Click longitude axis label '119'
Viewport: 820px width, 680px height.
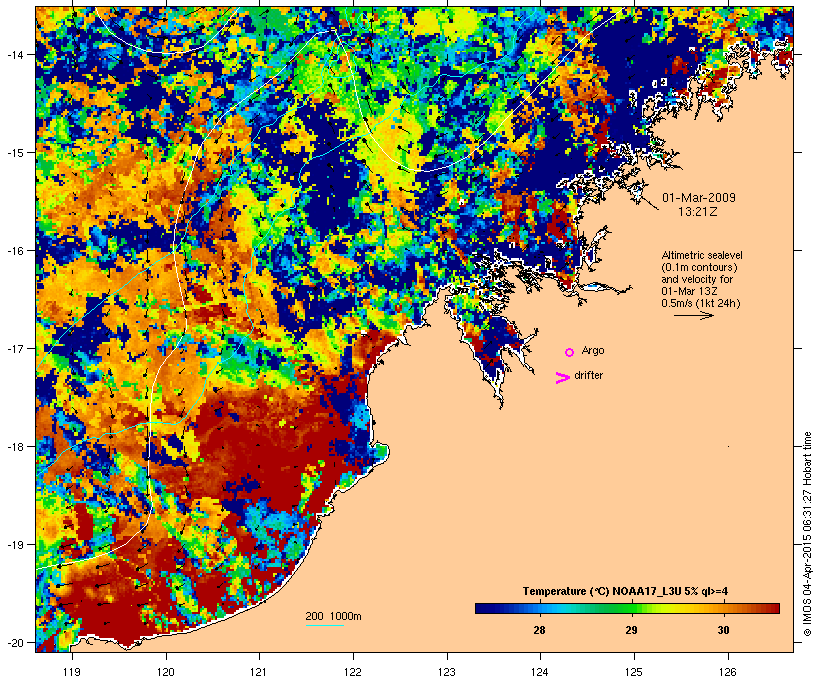(x=72, y=672)
